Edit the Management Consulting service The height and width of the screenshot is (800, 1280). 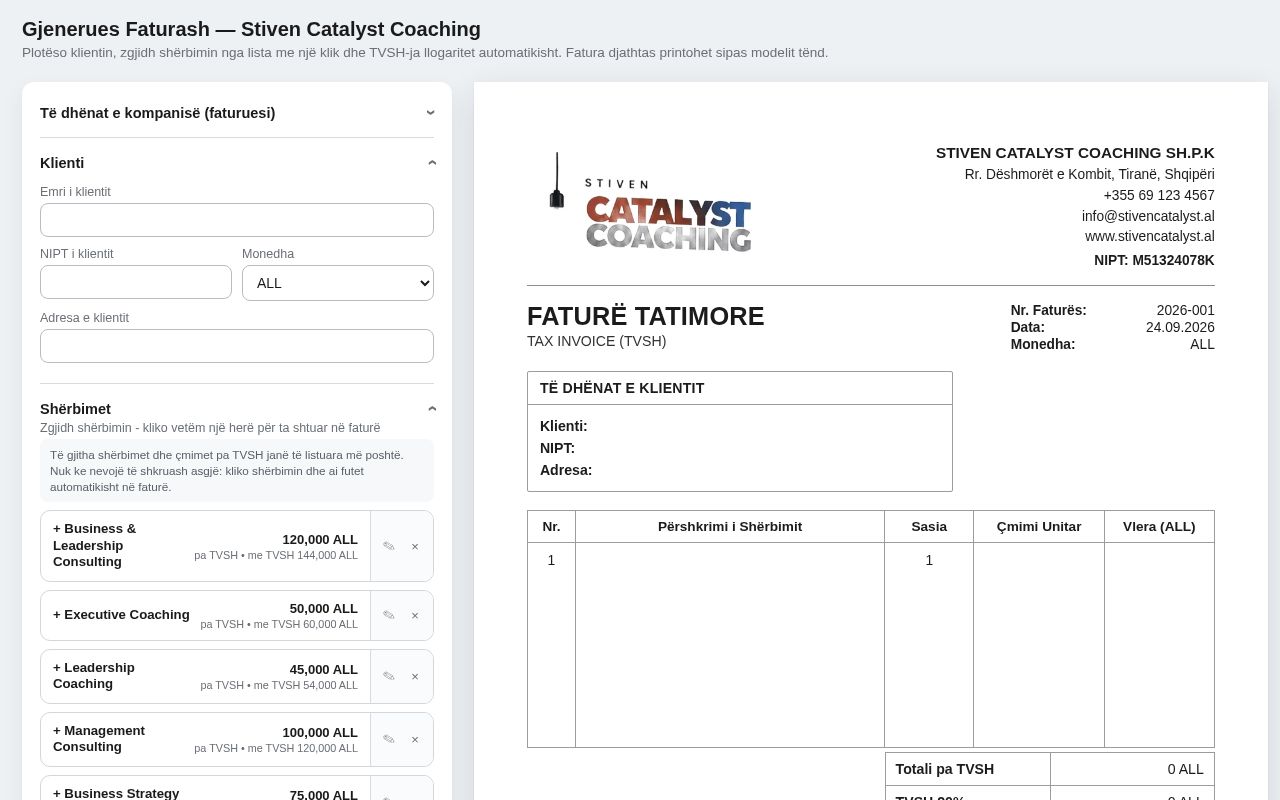pyautogui.click(x=389, y=739)
